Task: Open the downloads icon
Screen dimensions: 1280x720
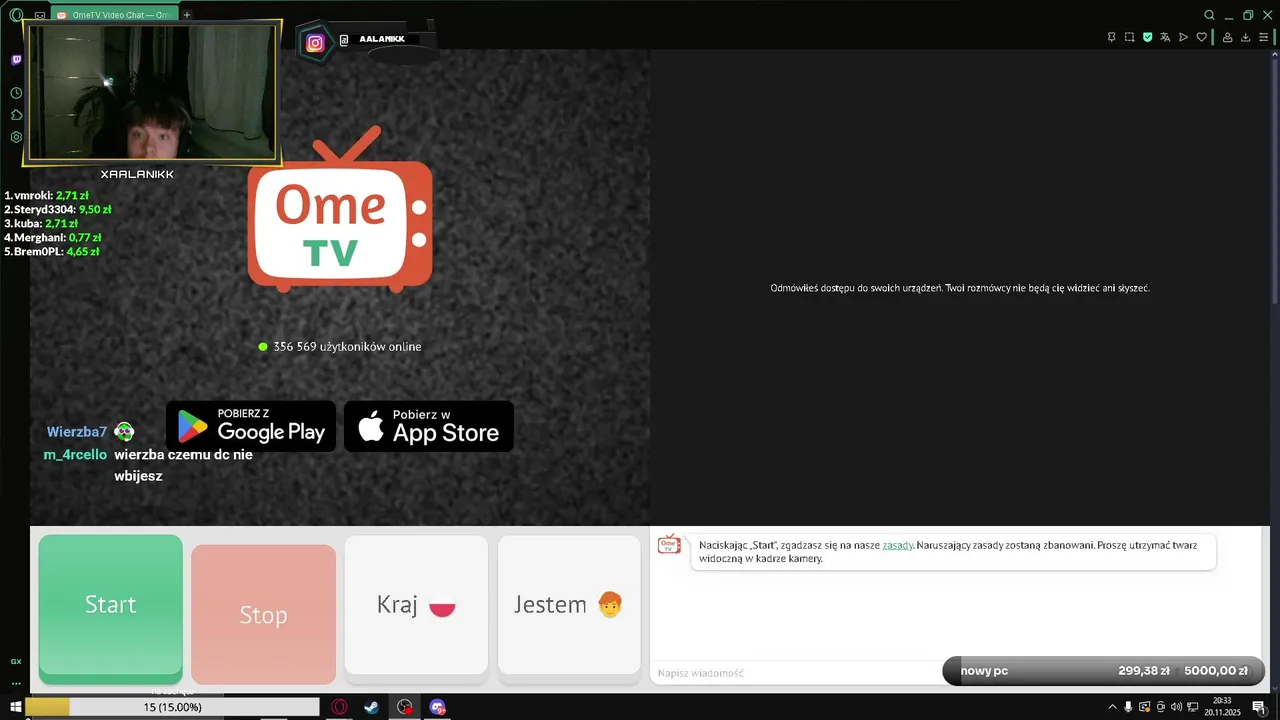Action: click(1245, 37)
